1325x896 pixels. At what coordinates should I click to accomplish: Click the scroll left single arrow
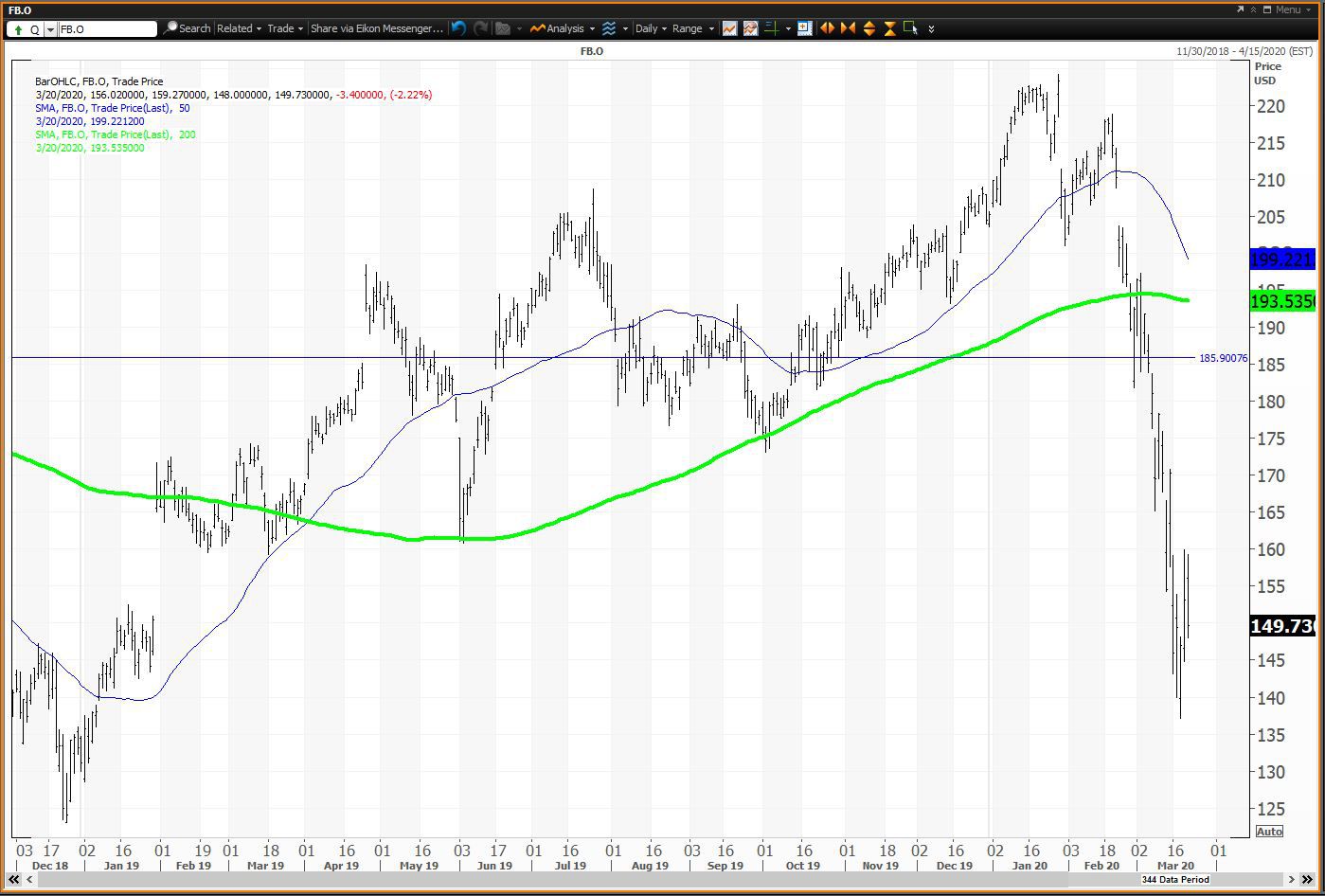pos(29,880)
